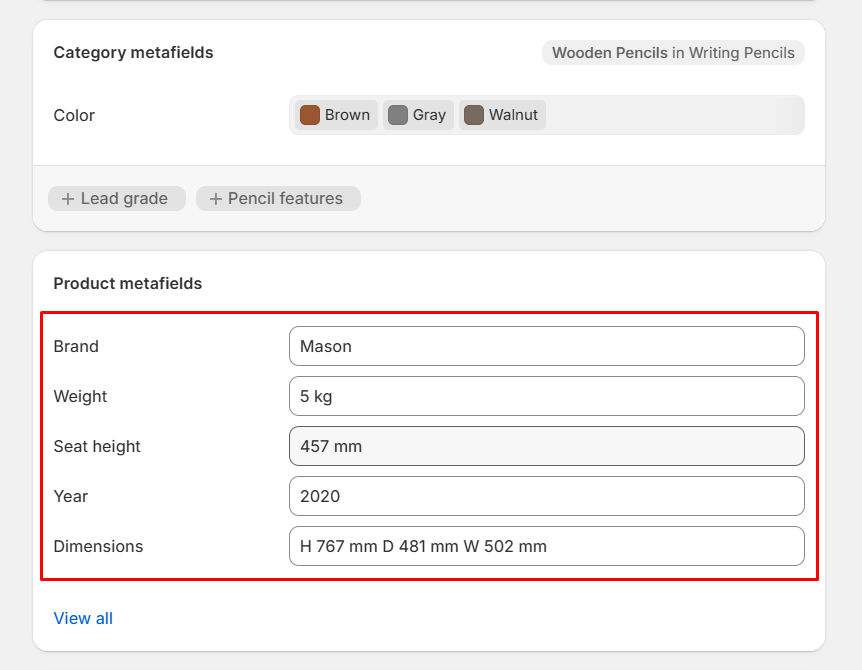Click the plus icon beside Lead grade

[x=68, y=199]
